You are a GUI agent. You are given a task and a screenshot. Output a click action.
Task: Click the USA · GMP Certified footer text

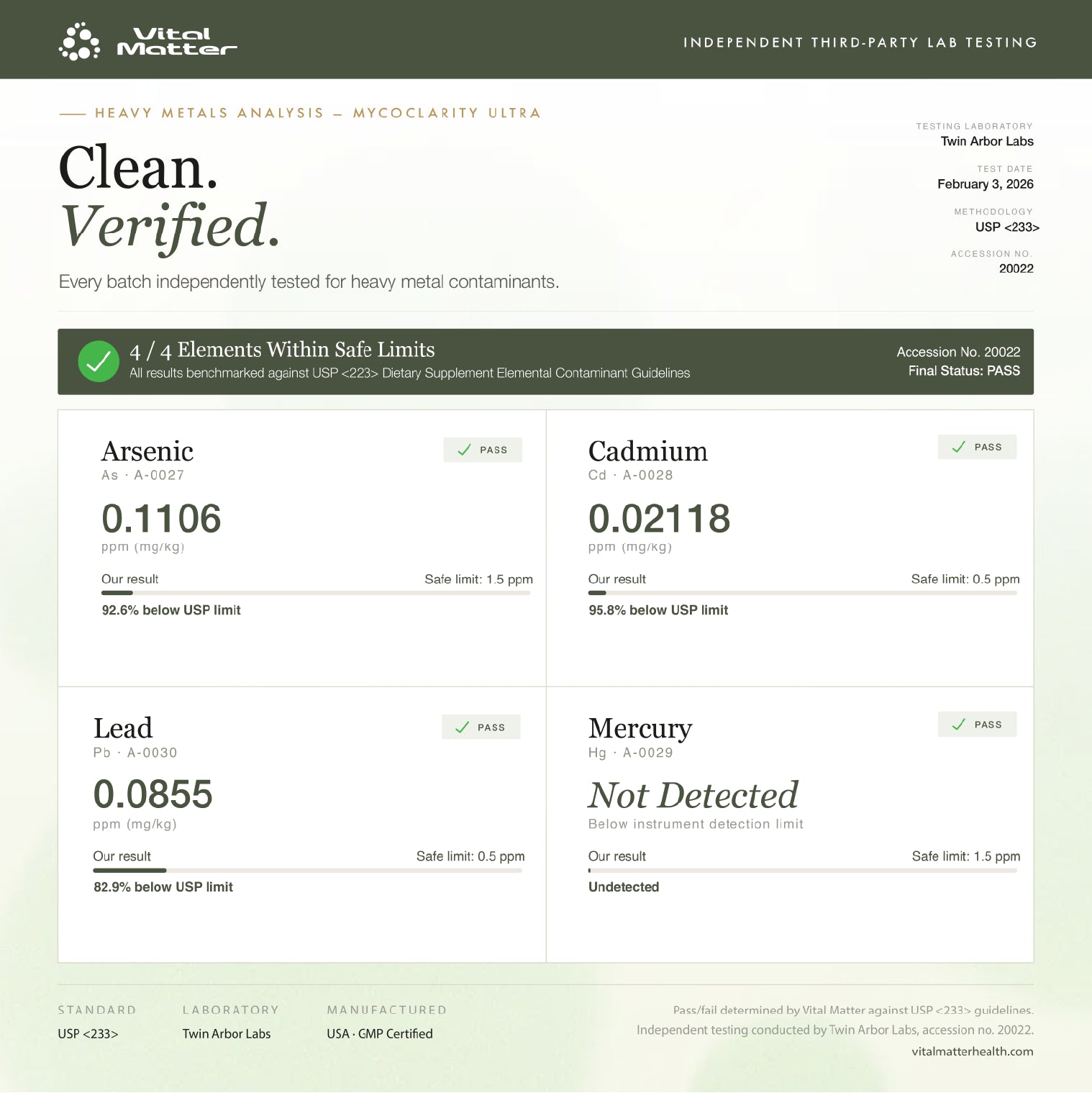[379, 1034]
